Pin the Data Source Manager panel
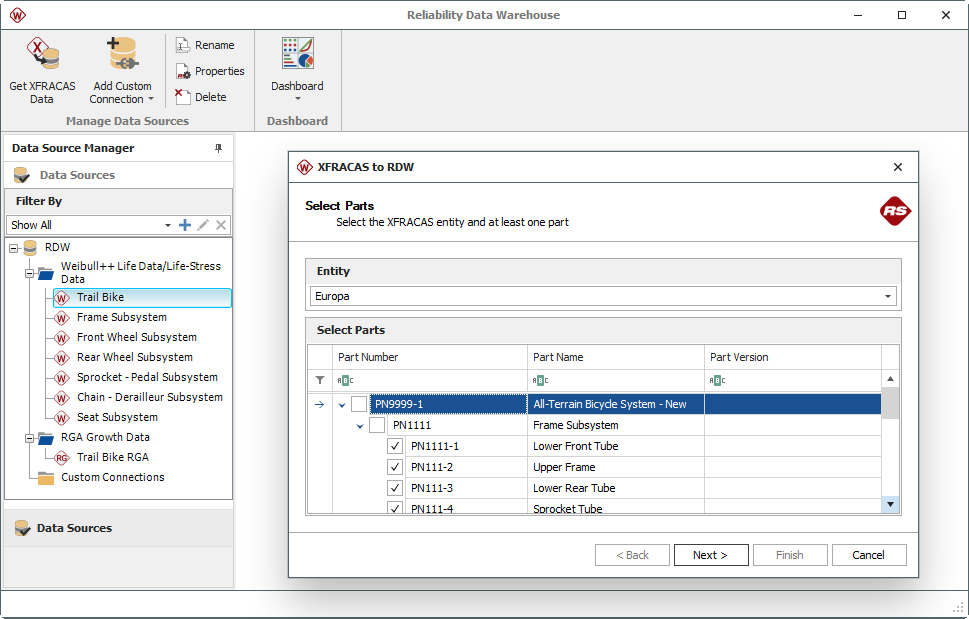The width and height of the screenshot is (969, 619). [219, 148]
